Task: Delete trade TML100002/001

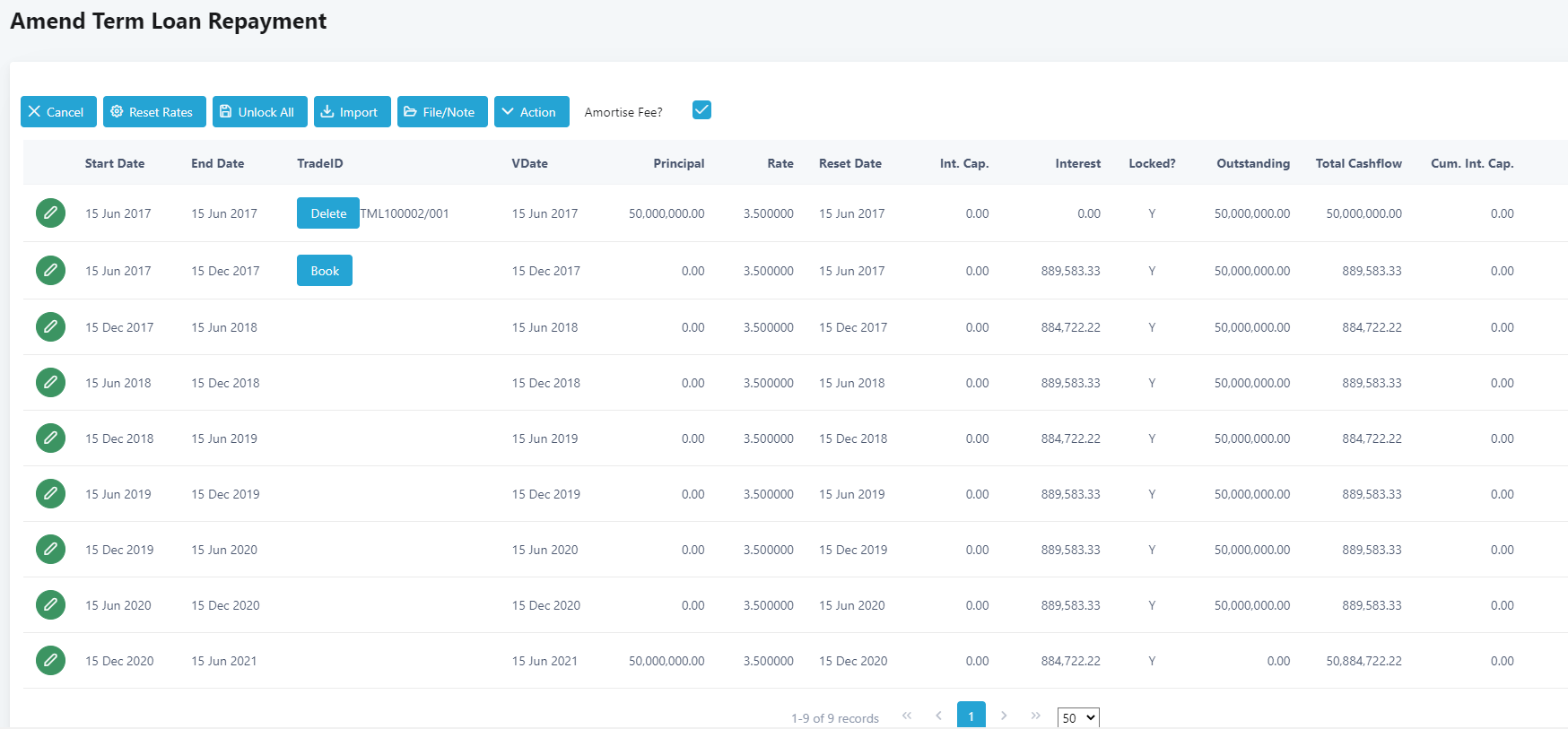Action: [x=327, y=213]
